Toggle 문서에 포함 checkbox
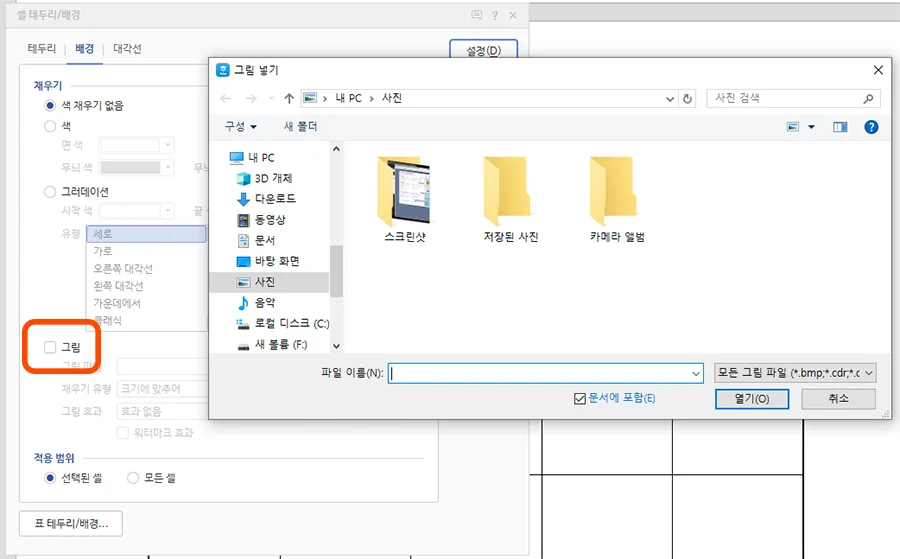The image size is (900, 559). [x=580, y=398]
